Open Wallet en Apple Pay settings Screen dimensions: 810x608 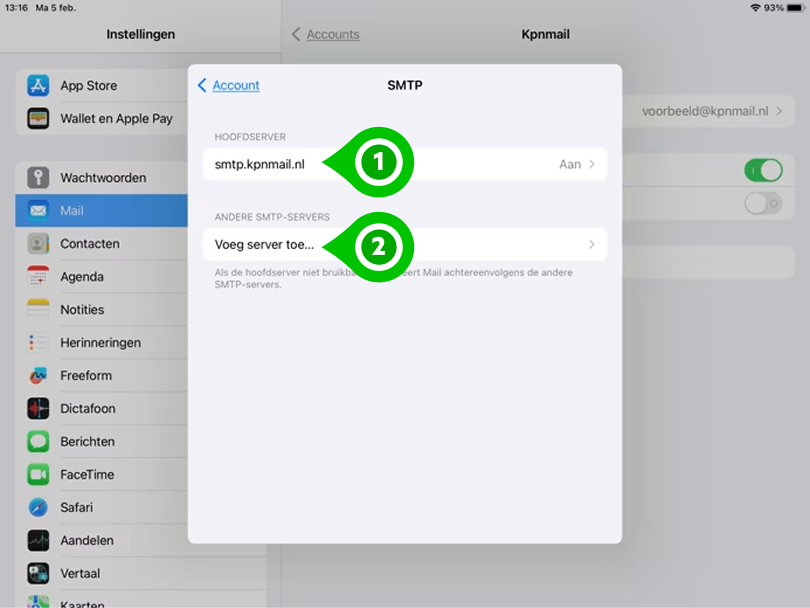[x=36, y=118]
